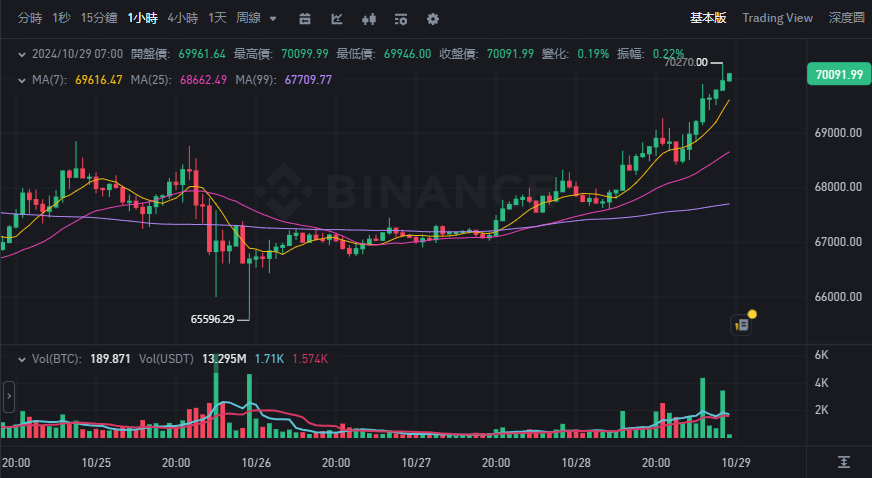This screenshot has width=872, height=478.
Task: Select the 4小時 time interval
Action: pos(183,18)
